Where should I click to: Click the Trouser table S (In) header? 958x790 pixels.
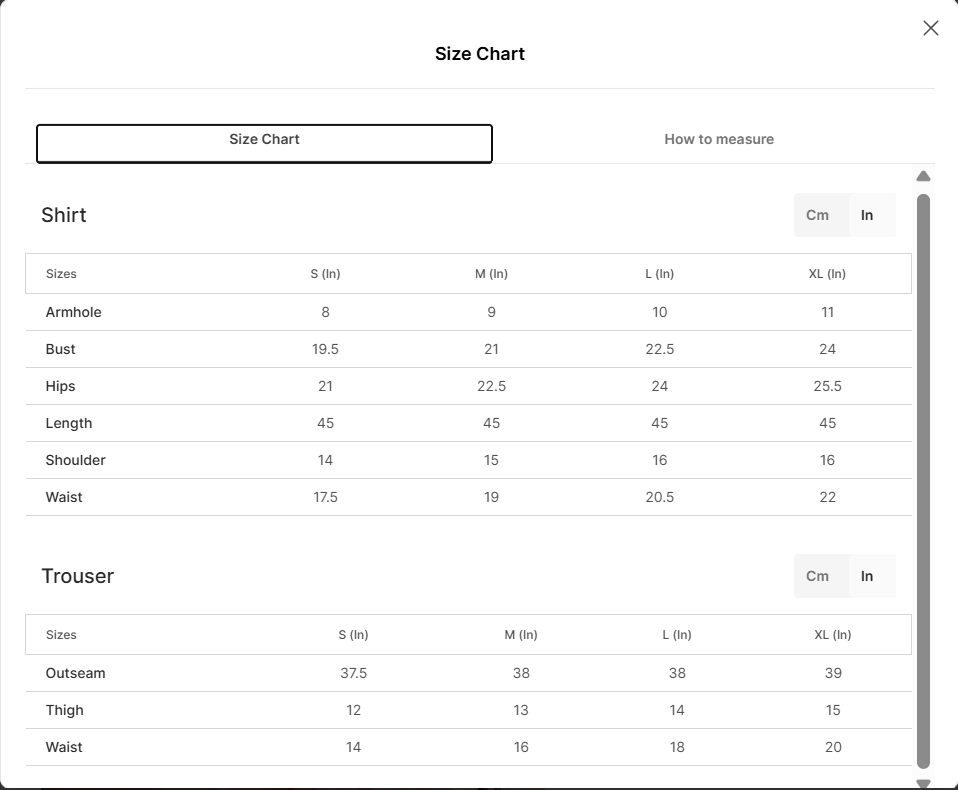click(353, 635)
